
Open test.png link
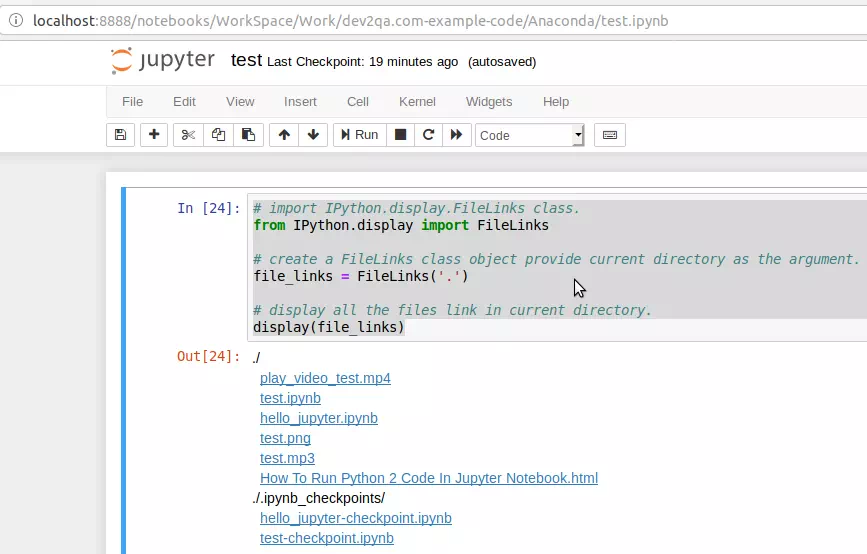pos(285,438)
